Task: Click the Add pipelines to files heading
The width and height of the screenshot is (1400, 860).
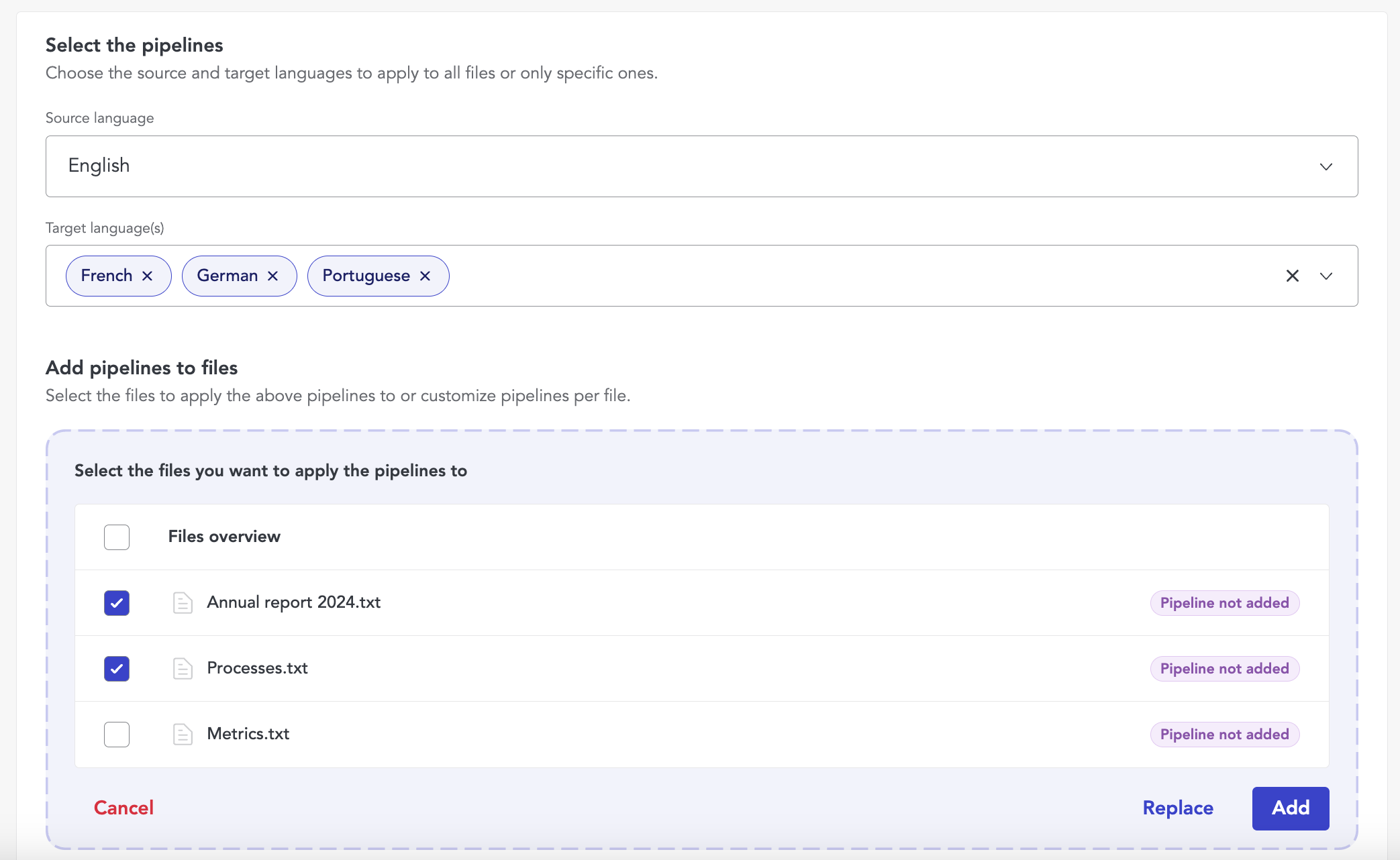Action: [x=142, y=368]
